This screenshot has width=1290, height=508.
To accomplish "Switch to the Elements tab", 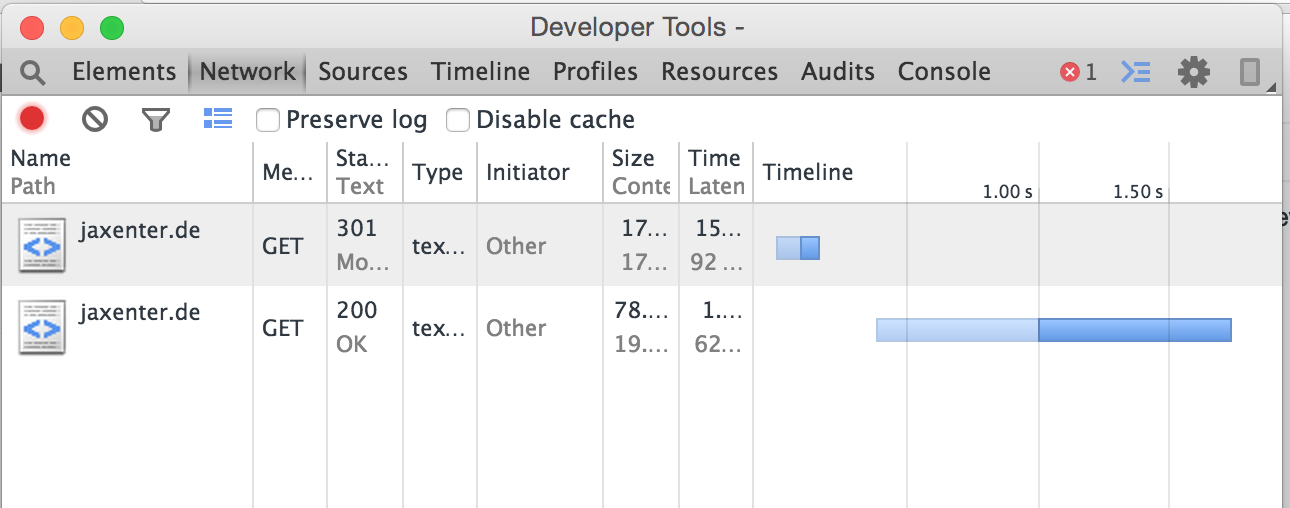I will 124,72.
